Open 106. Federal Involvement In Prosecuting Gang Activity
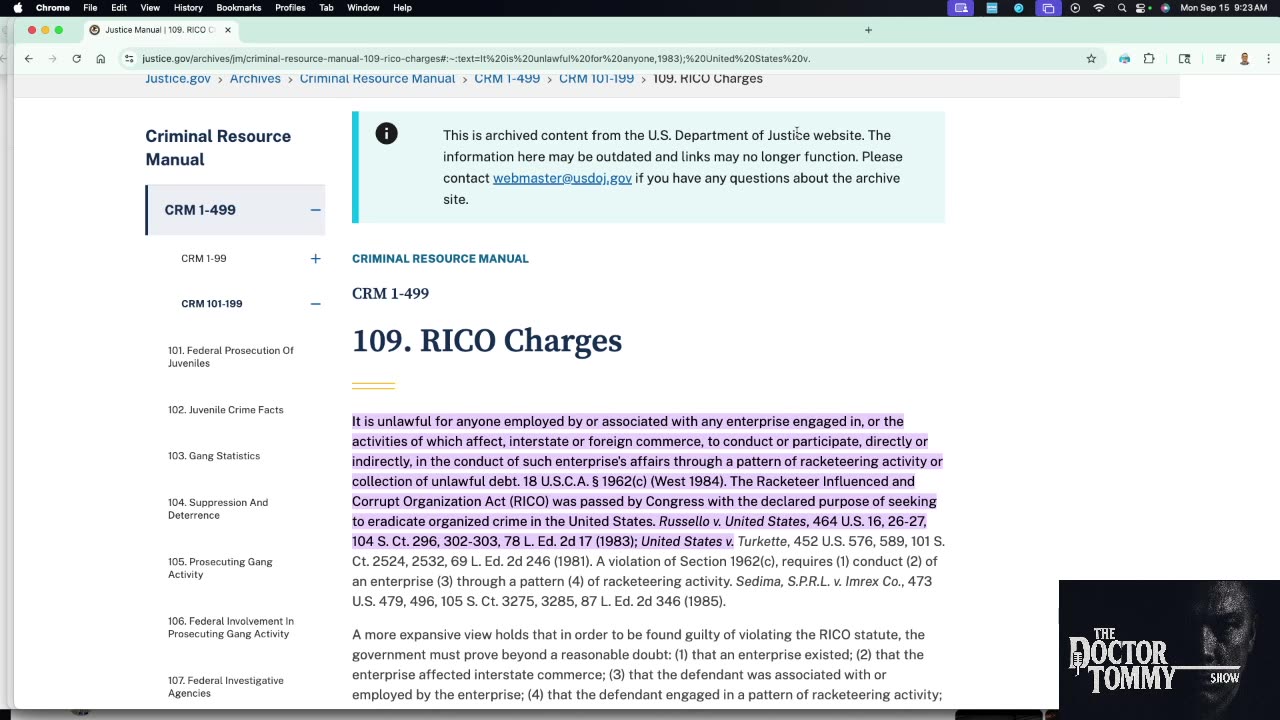Image resolution: width=1280 pixels, height=720 pixels. (231, 627)
